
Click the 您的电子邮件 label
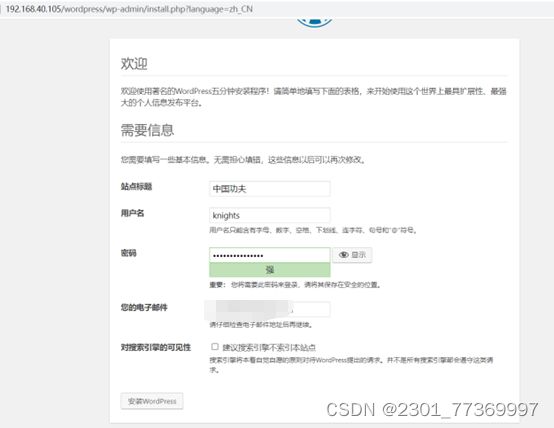coord(144,307)
